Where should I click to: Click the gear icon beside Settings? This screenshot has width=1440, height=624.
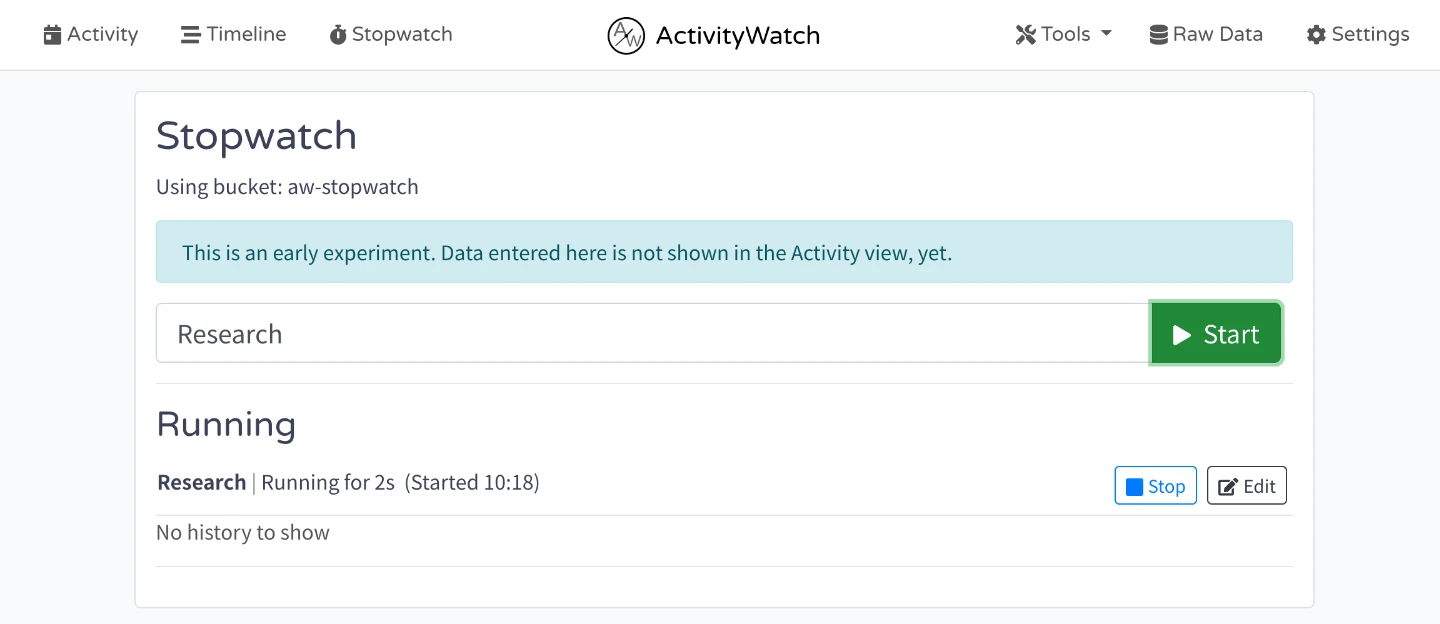tap(1316, 35)
